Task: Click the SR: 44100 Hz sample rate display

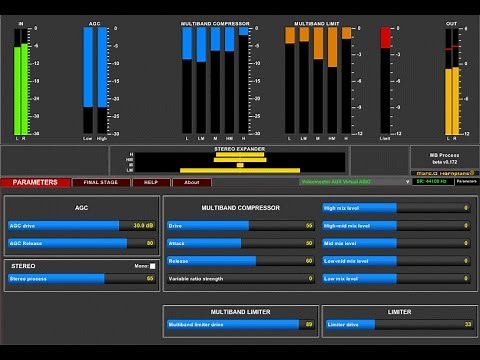Action: pyautogui.click(x=433, y=182)
